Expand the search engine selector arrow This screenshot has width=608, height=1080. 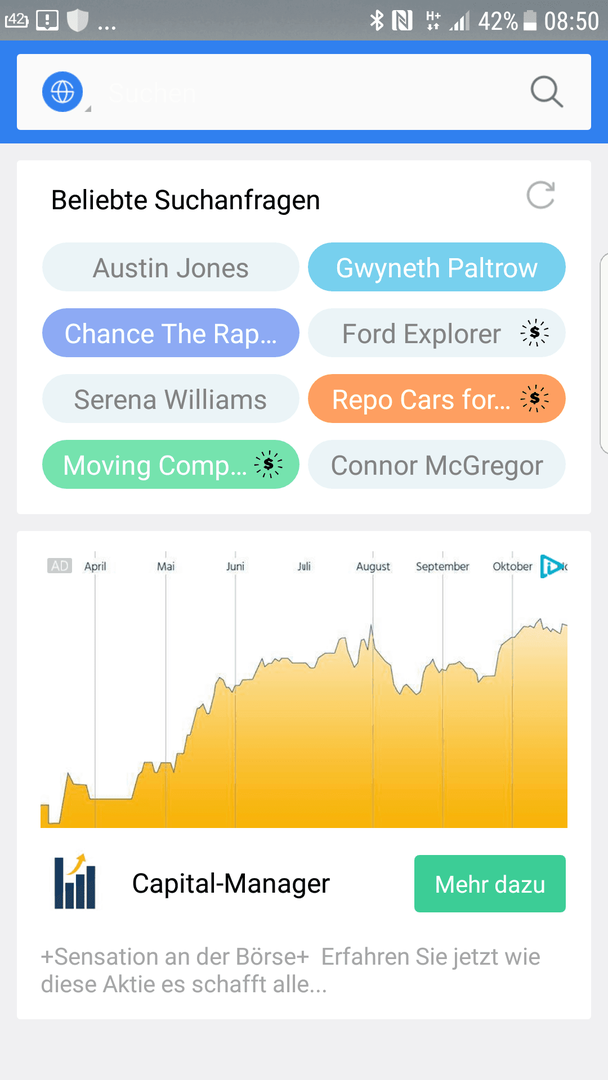point(87,108)
